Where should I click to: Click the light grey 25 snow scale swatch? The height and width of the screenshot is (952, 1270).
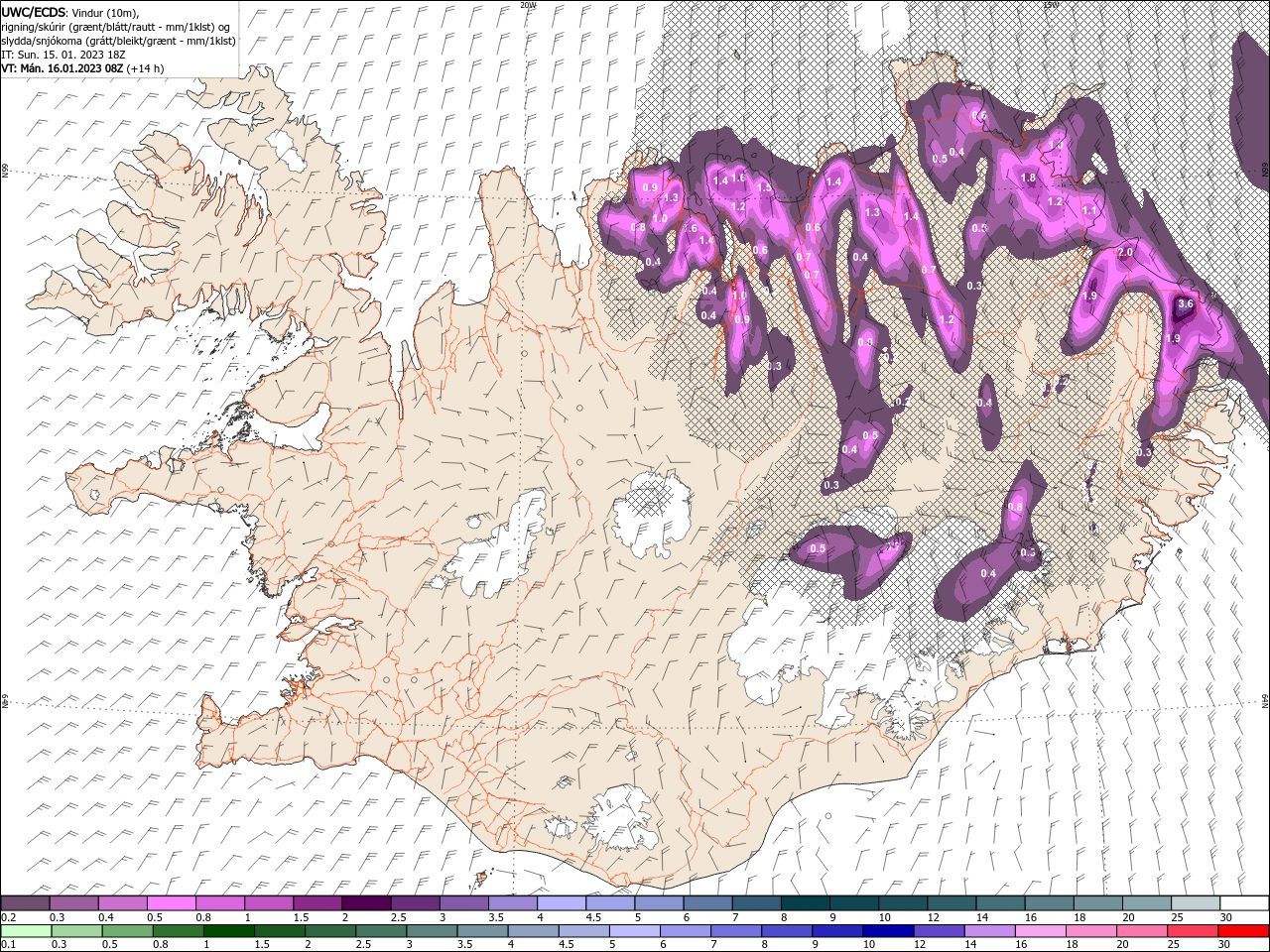coord(1196,902)
